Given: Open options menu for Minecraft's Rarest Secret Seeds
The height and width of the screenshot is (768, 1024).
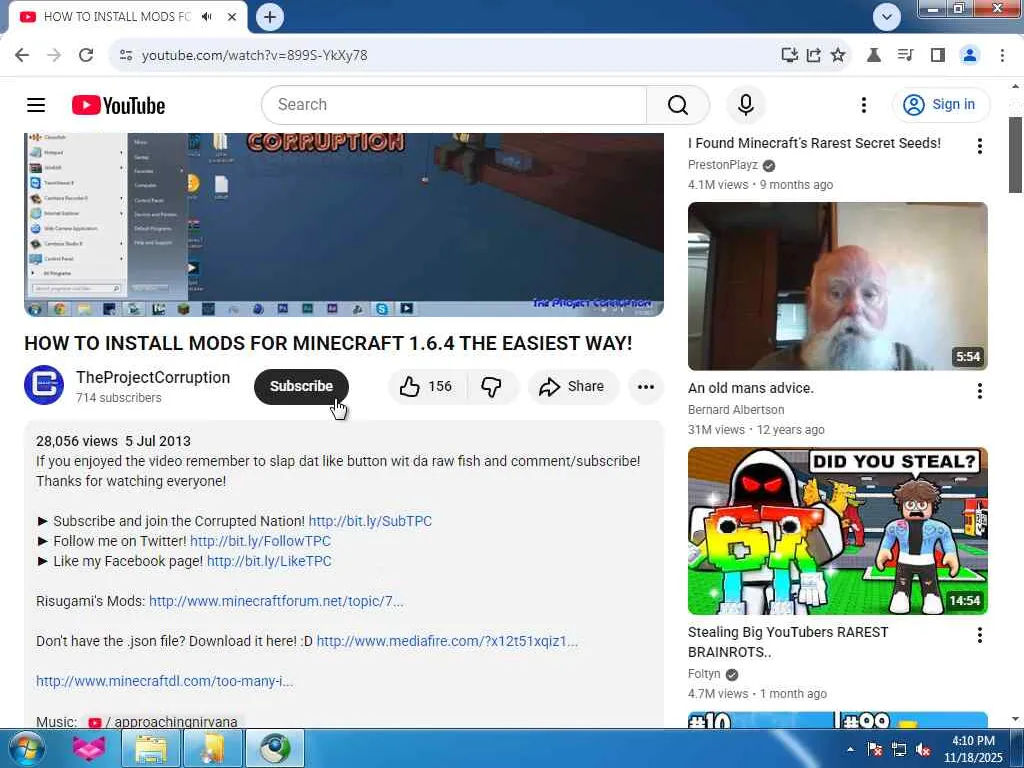Looking at the screenshot, I should (x=980, y=146).
